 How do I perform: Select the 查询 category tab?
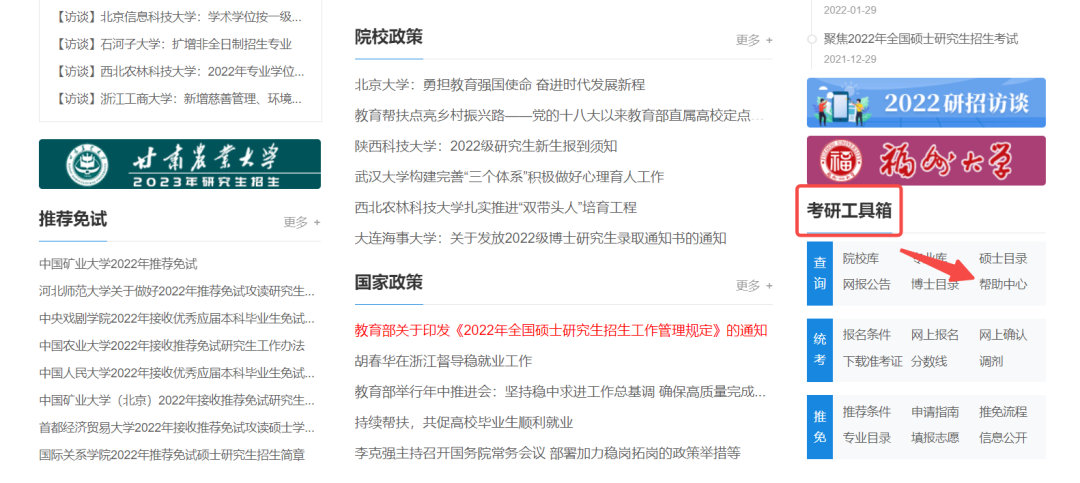pos(819,273)
